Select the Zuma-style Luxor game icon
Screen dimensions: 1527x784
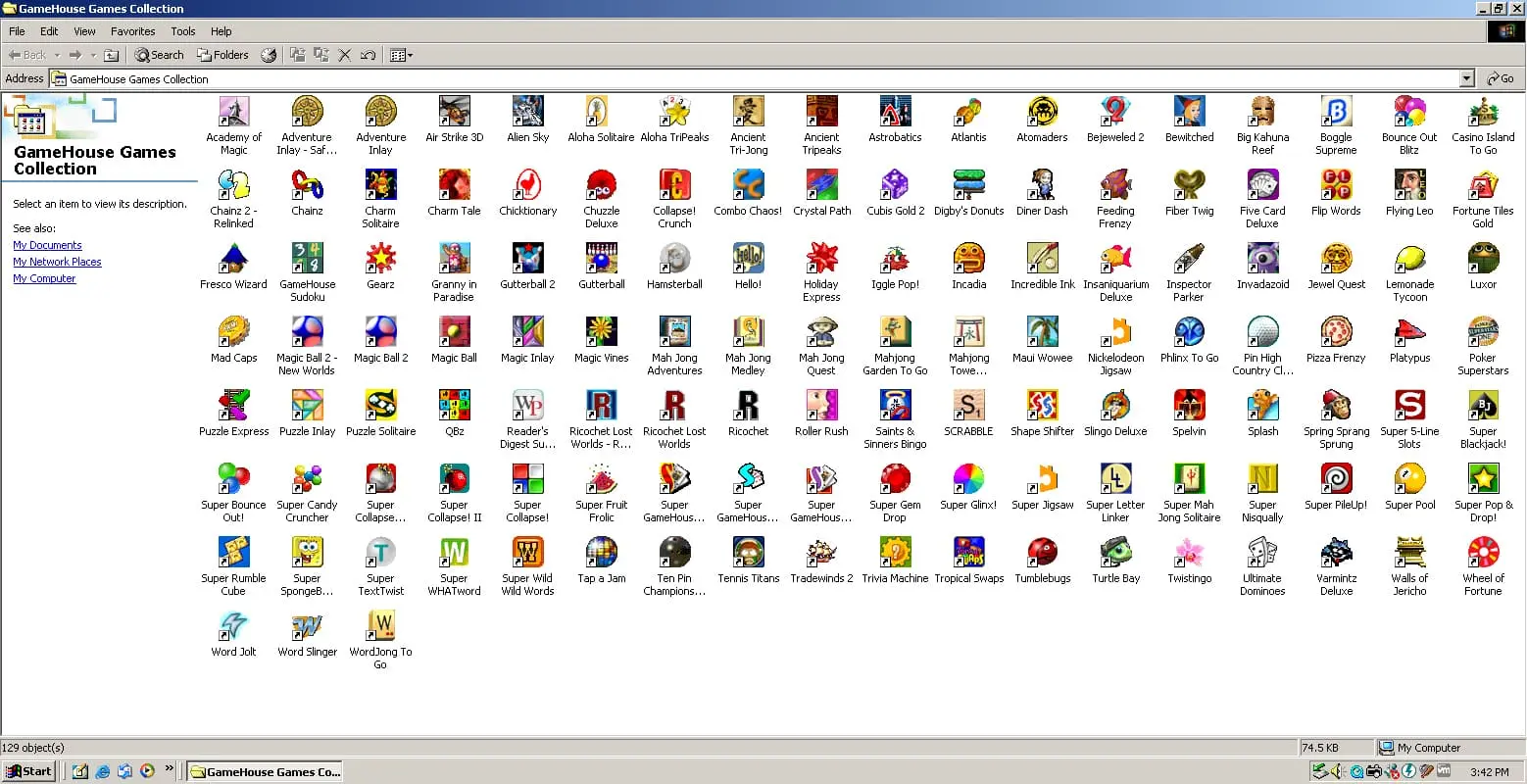click(x=1483, y=259)
